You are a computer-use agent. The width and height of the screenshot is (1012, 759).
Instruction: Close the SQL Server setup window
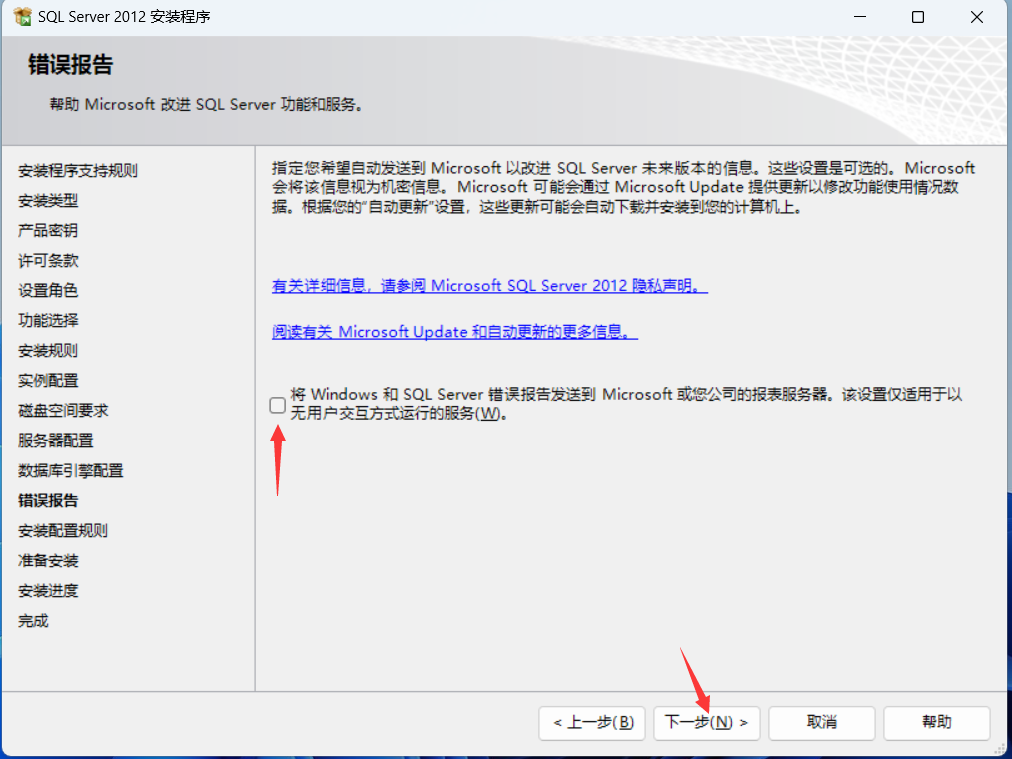[977, 17]
